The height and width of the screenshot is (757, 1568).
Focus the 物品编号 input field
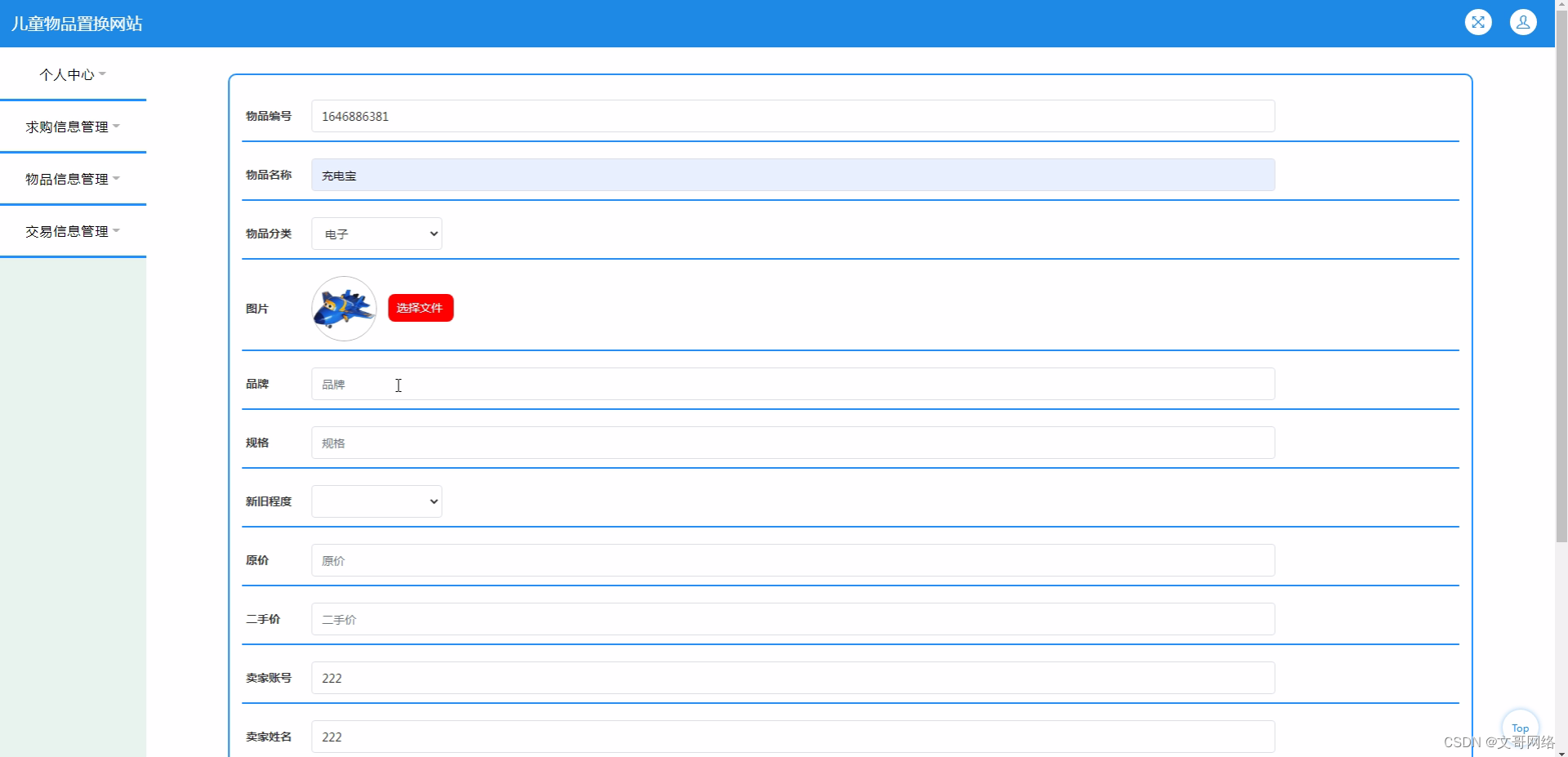point(793,116)
